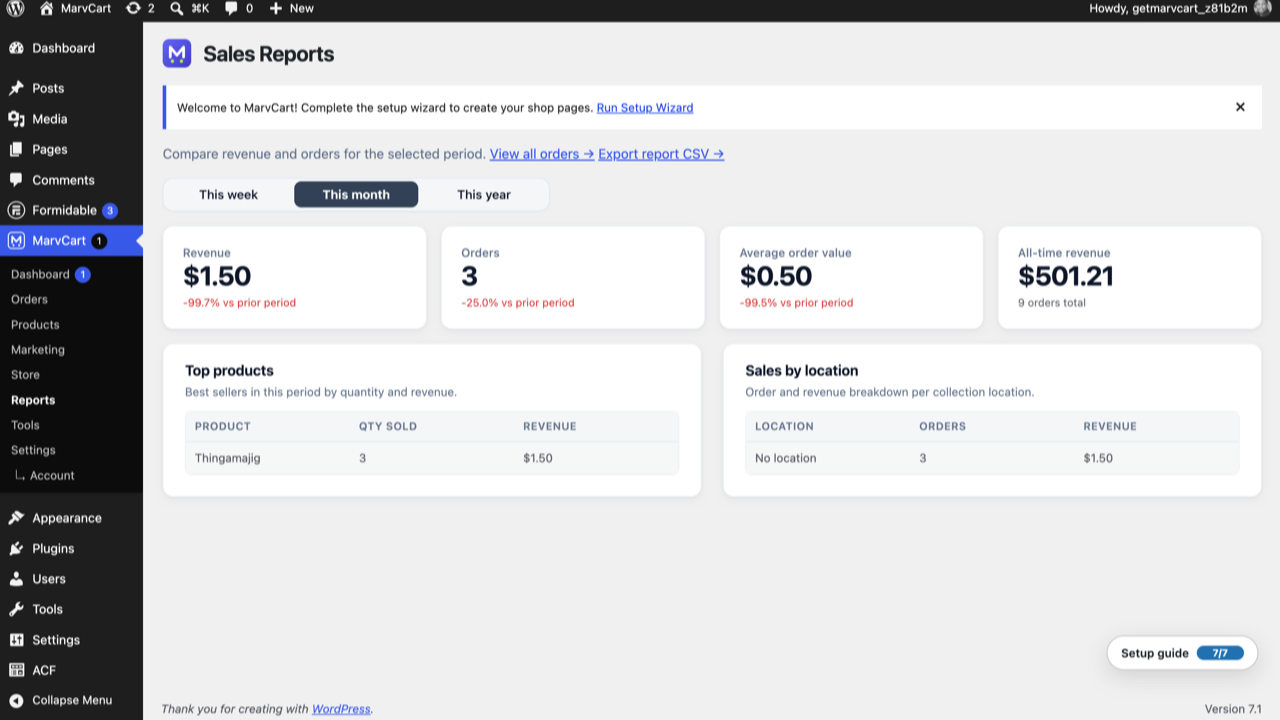
Task: Click the Export report CSV link
Action: (661, 154)
